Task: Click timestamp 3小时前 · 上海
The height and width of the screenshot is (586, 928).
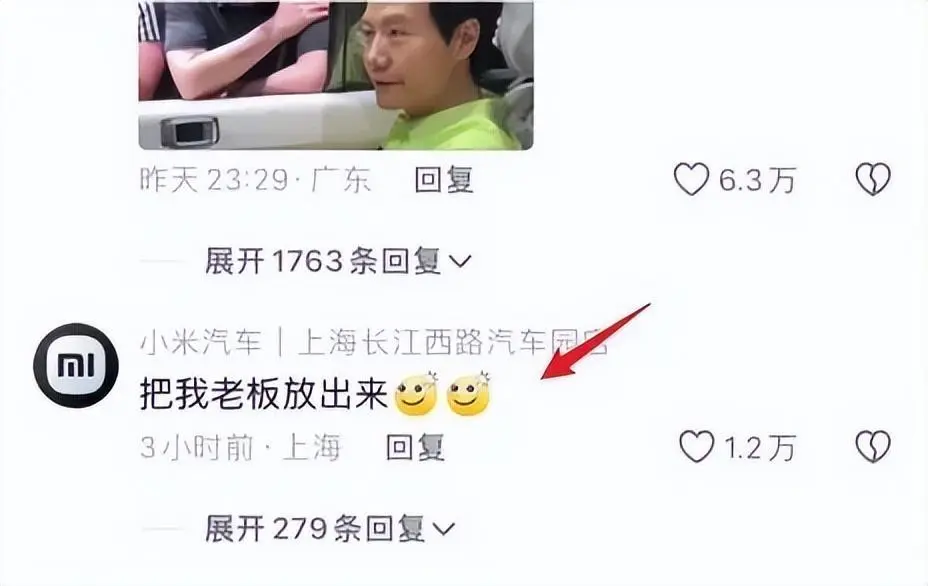Action: coord(241,447)
